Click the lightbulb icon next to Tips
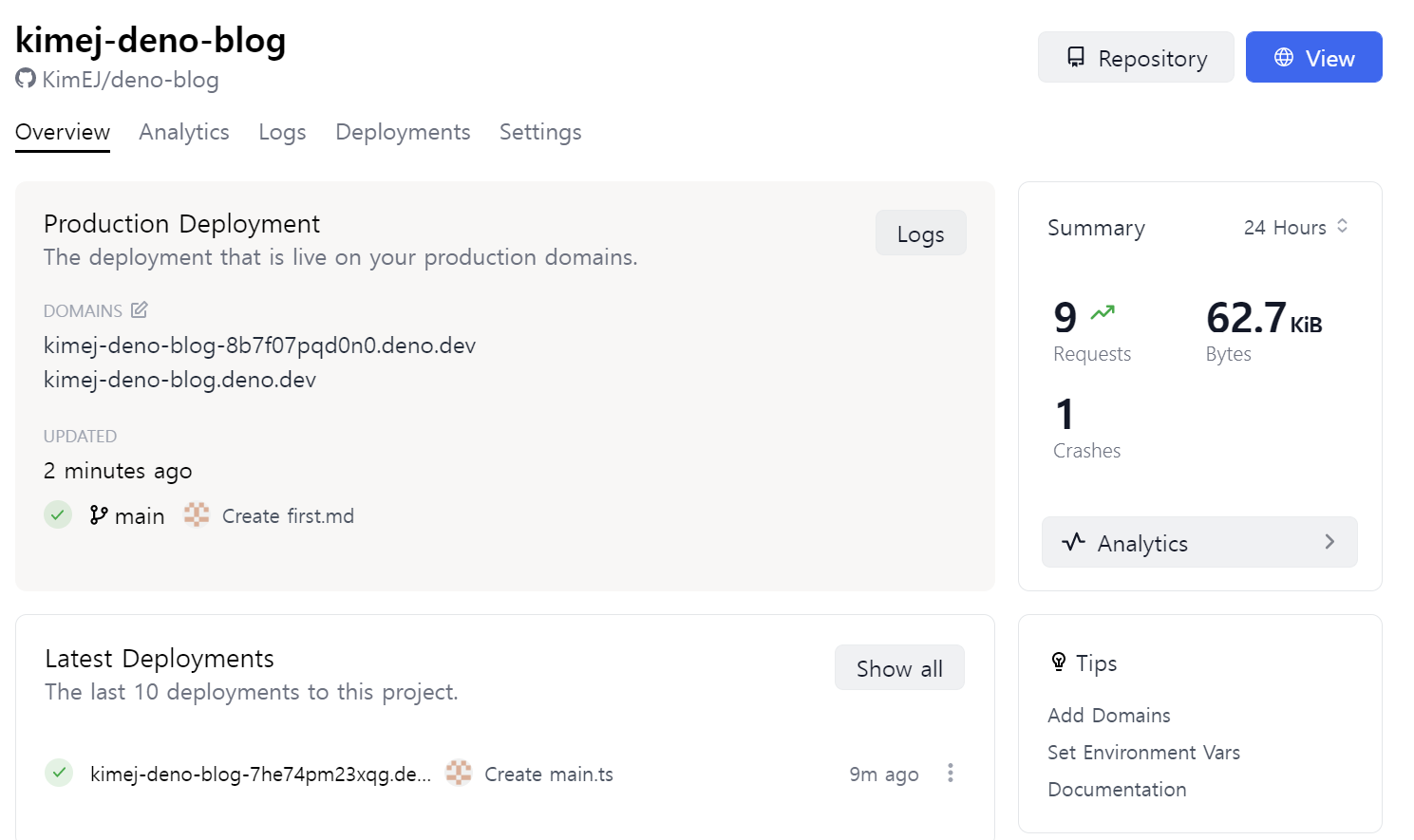The image size is (1414, 840). click(x=1059, y=663)
